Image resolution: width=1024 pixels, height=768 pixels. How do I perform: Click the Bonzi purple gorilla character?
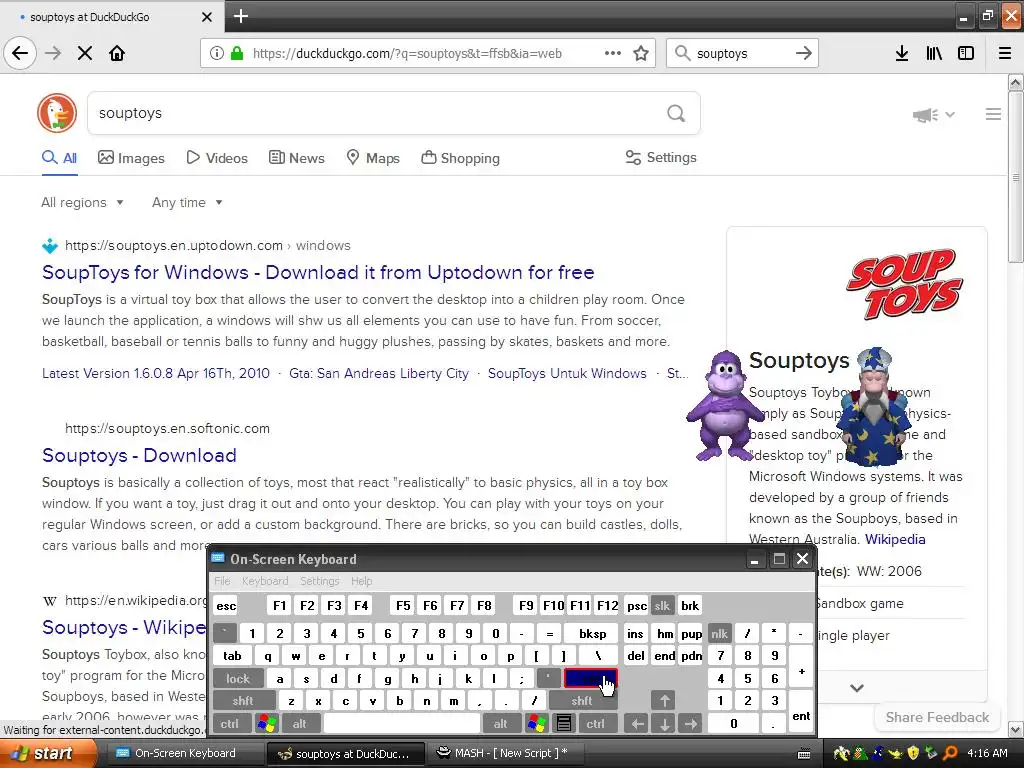[x=724, y=406]
